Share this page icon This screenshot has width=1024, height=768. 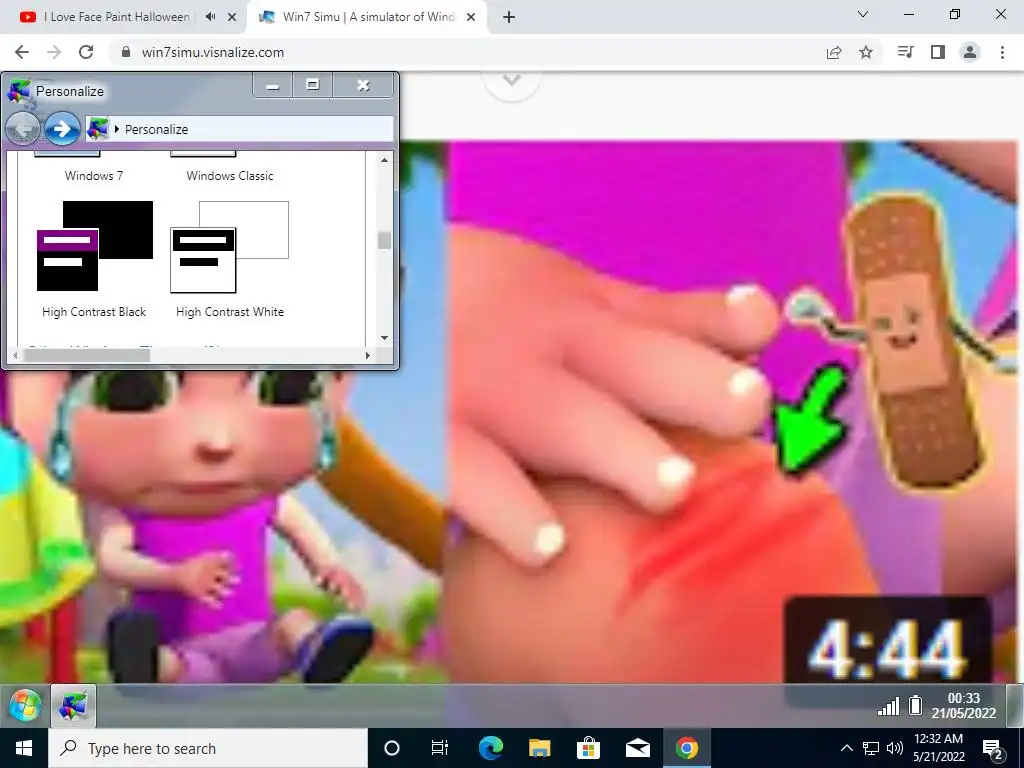(x=834, y=52)
